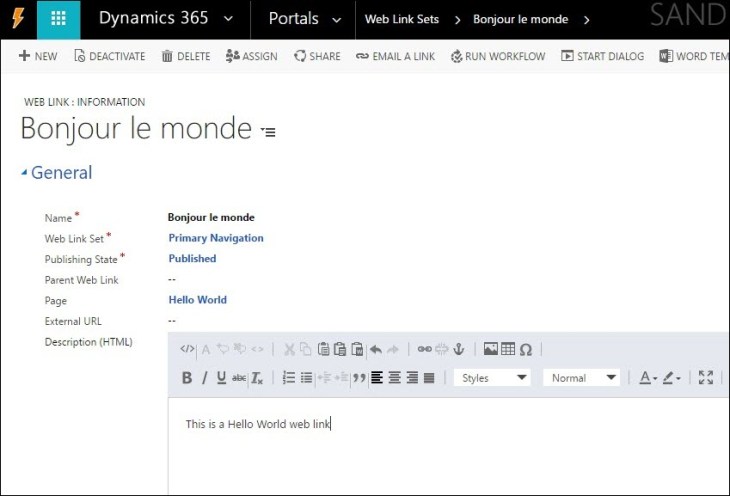
Task: Click the Name field value
Action: pyautogui.click(x=211, y=217)
